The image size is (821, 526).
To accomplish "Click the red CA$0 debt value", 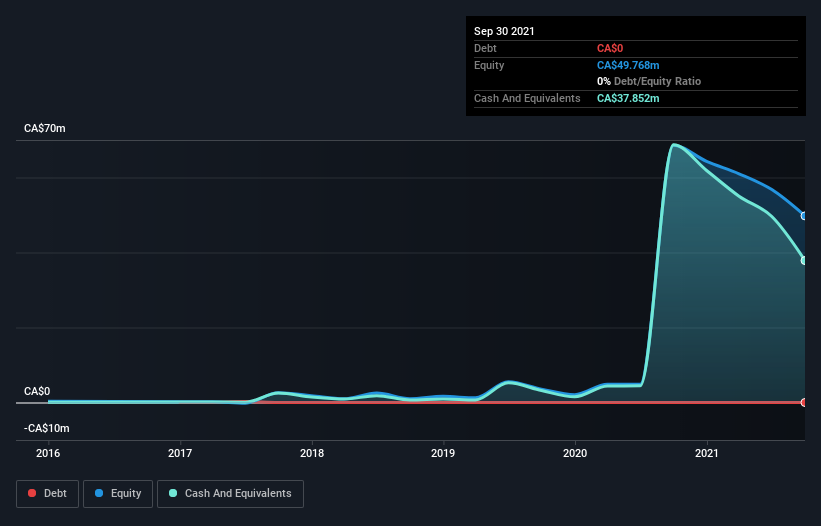I will click(610, 48).
